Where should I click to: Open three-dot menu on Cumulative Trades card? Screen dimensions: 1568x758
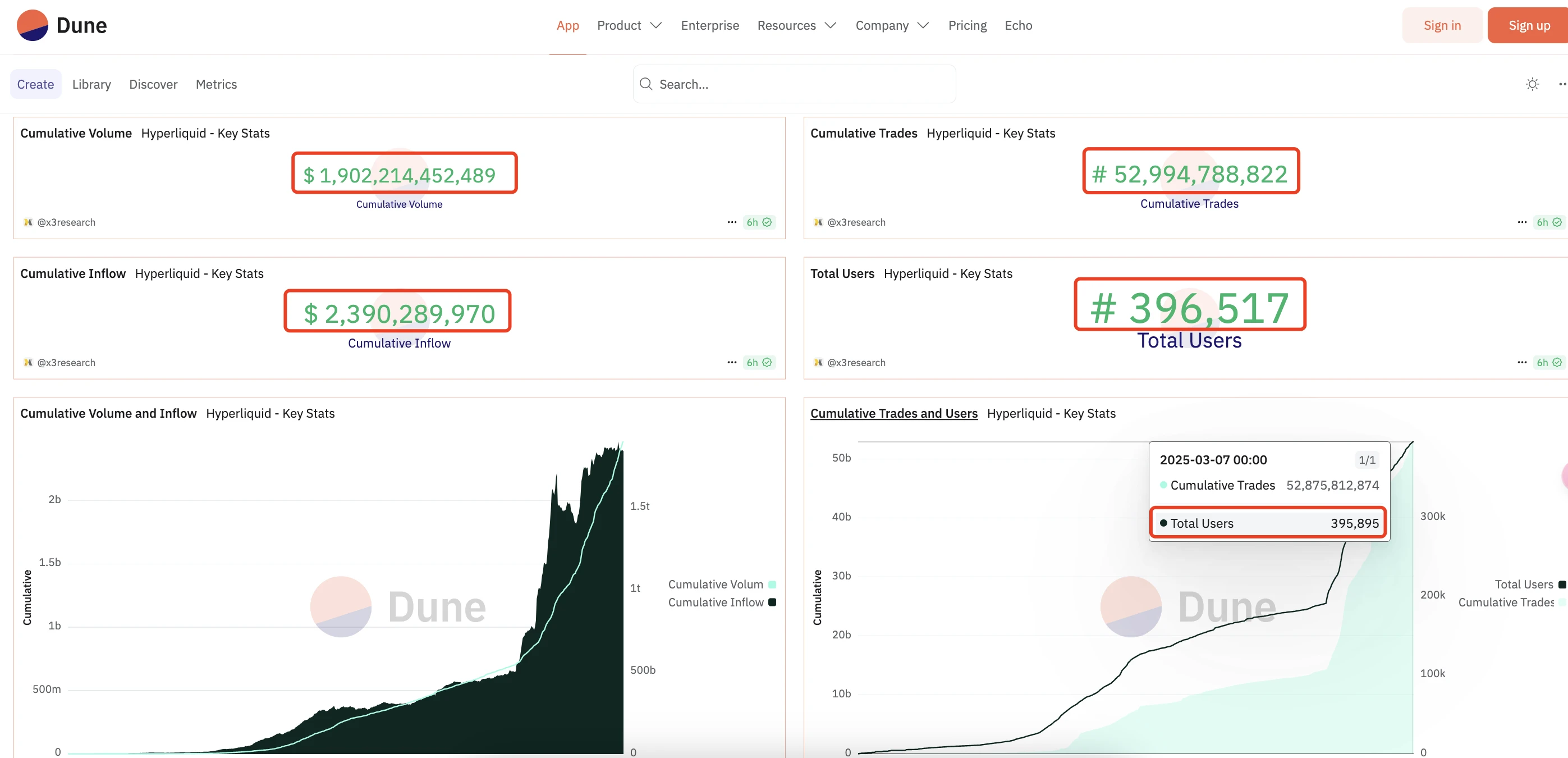(x=1522, y=222)
